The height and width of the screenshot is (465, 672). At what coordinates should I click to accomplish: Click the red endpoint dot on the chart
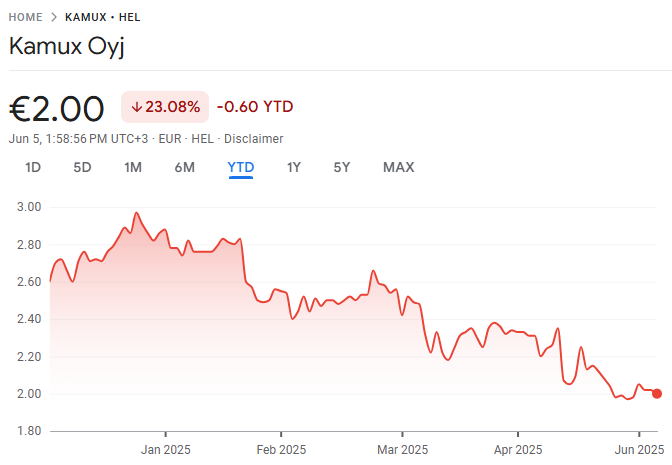coord(657,393)
